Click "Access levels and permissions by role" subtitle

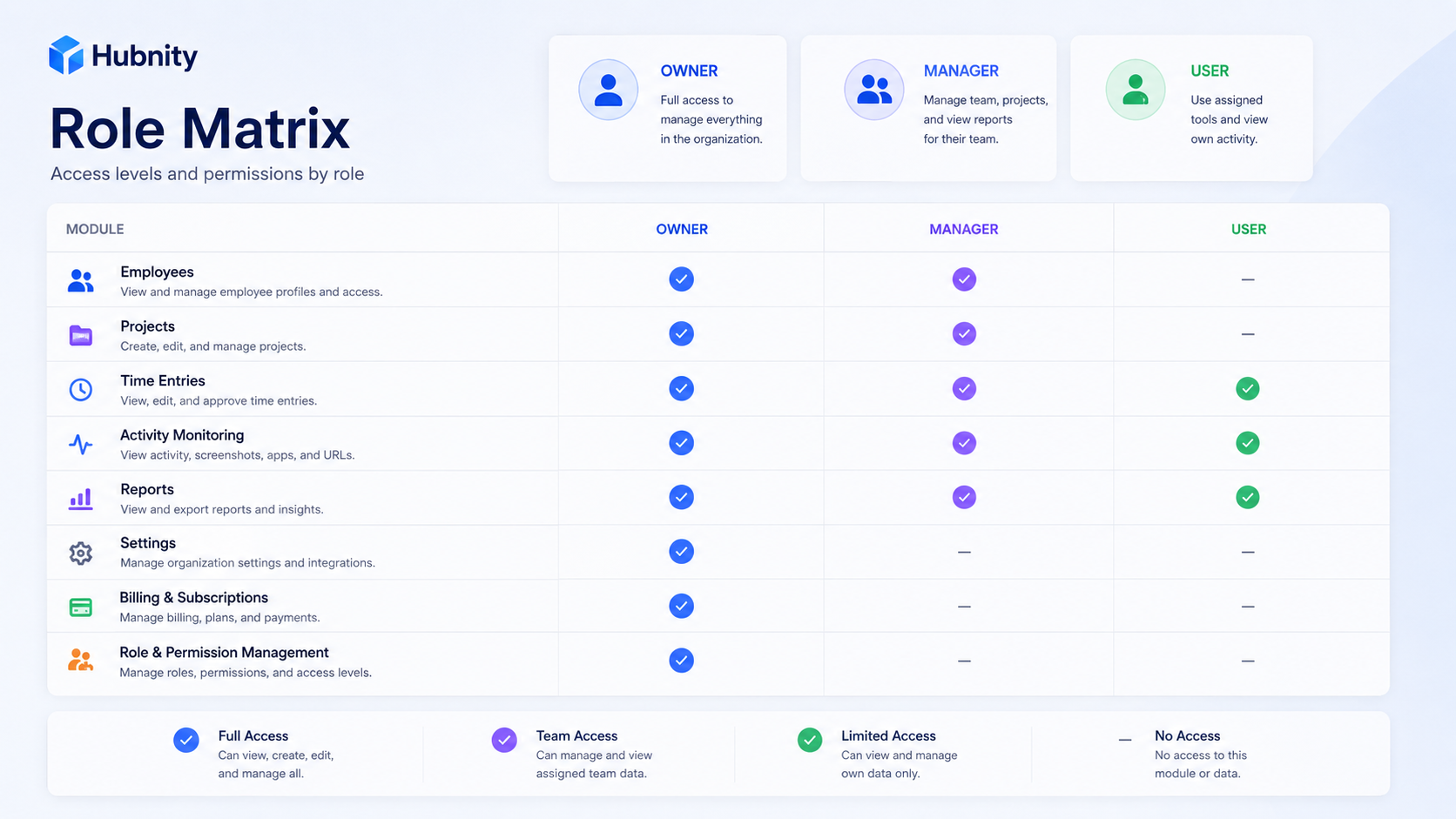tap(207, 174)
